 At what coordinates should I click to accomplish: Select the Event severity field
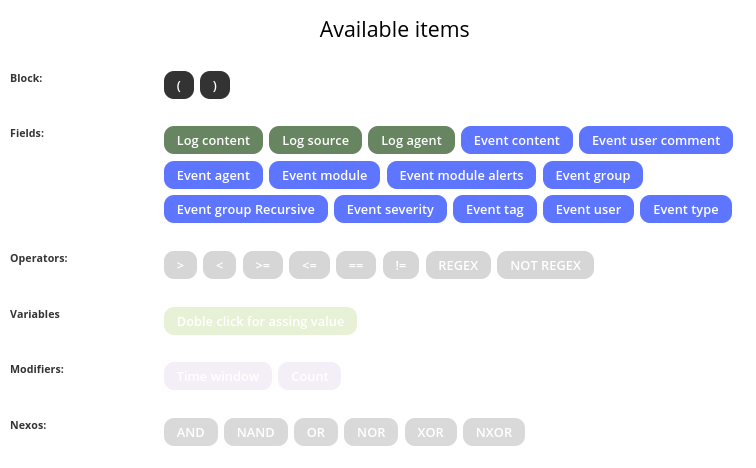pyautogui.click(x=390, y=209)
